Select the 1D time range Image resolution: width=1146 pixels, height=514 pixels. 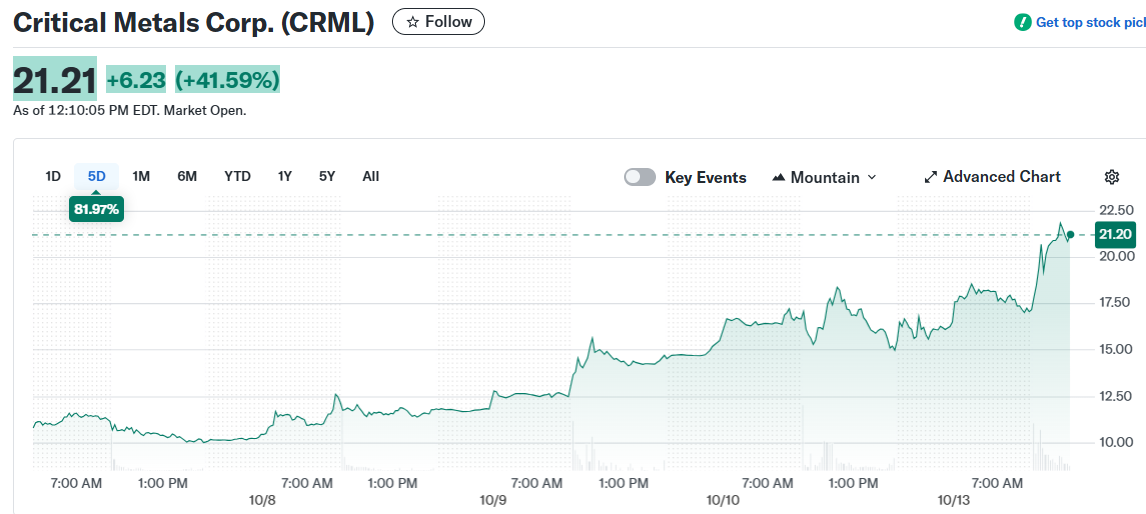[x=53, y=176]
